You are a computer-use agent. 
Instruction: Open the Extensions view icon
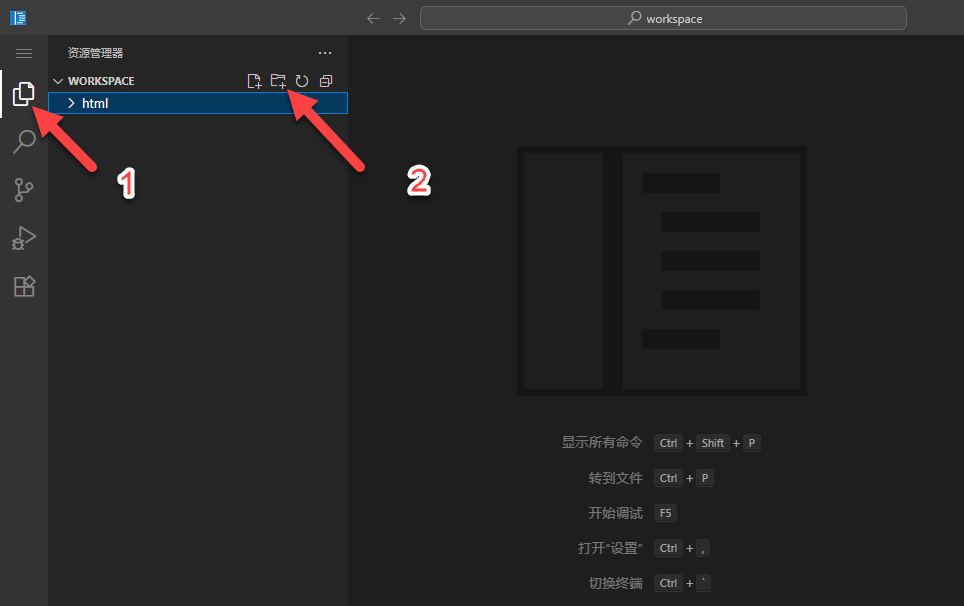tap(24, 286)
